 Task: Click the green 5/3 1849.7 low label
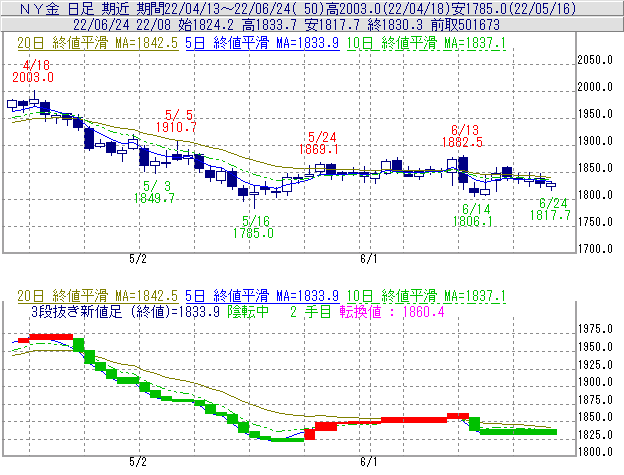click(x=154, y=192)
